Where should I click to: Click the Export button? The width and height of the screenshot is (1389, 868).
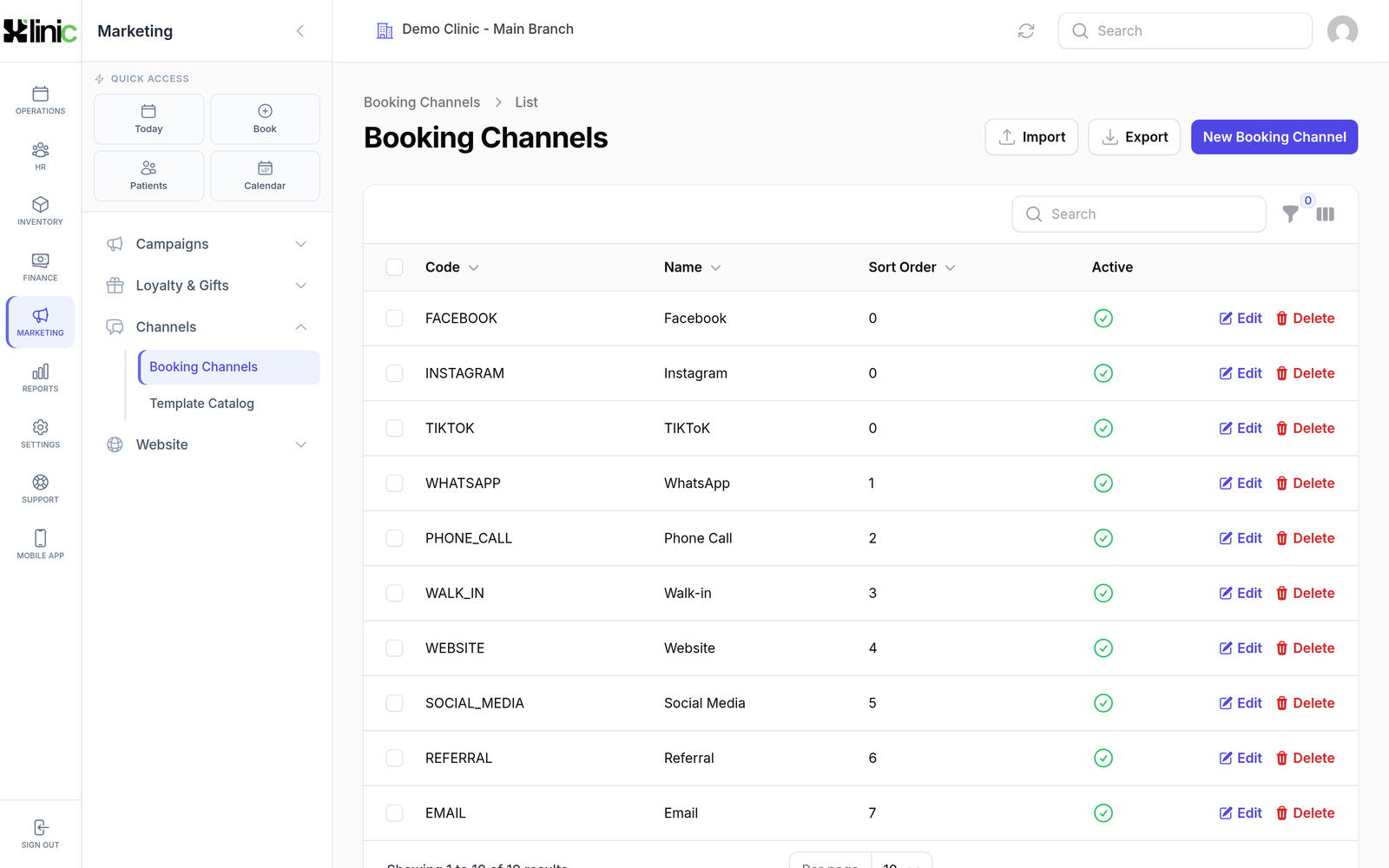1134,137
